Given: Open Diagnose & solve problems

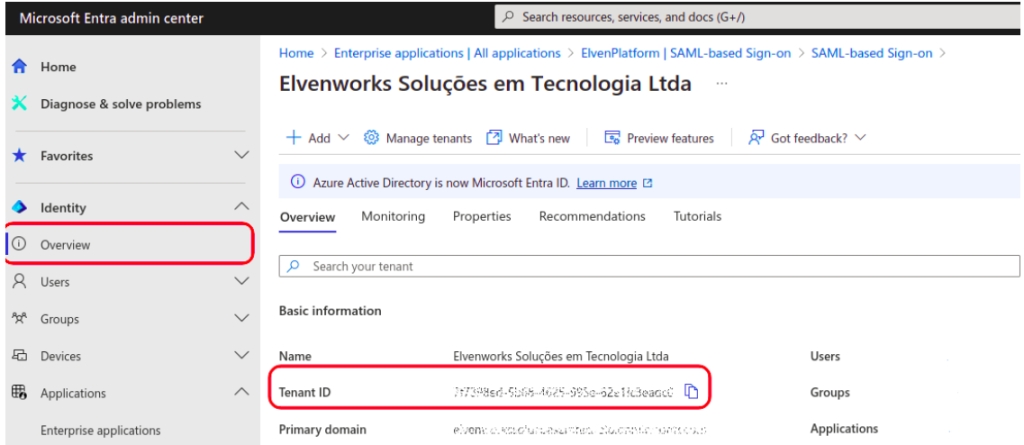Looking at the screenshot, I should coord(120,104).
